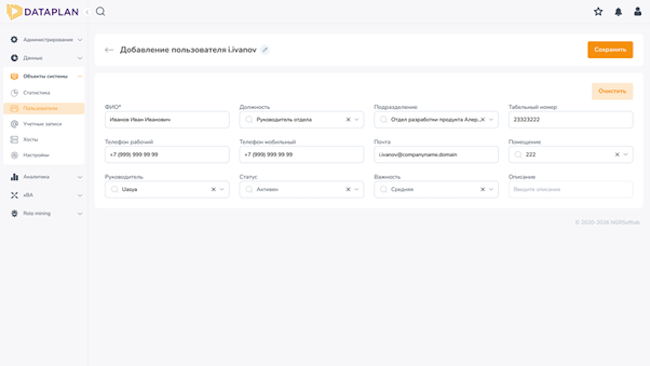This screenshot has width=650, height=366.
Task: Open notifications bell icon
Action: click(618, 12)
